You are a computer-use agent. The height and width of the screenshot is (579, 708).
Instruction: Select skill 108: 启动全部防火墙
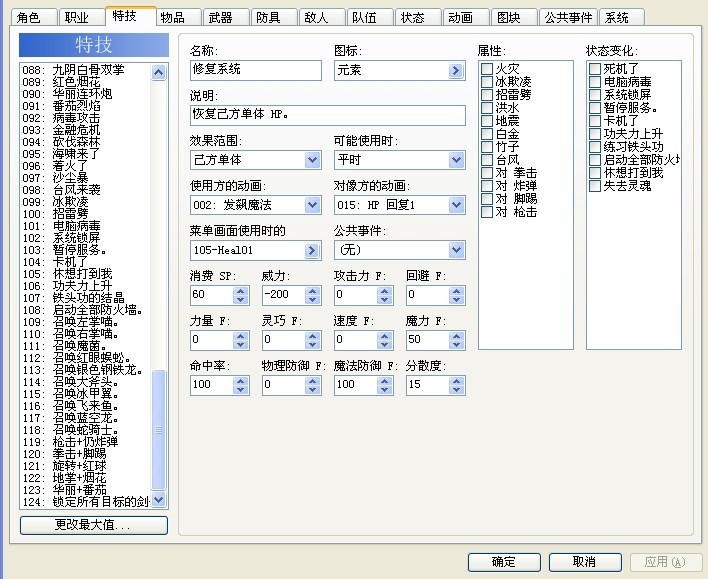(85, 310)
